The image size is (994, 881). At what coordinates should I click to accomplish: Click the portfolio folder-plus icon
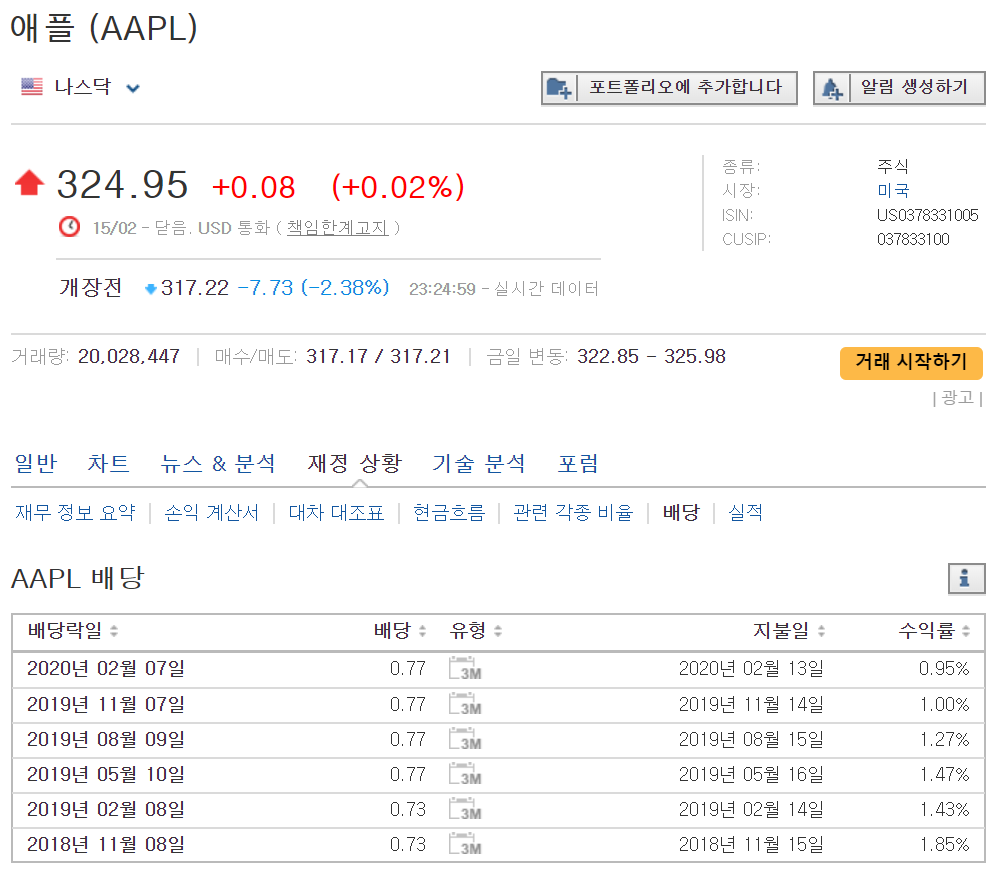click(558, 87)
